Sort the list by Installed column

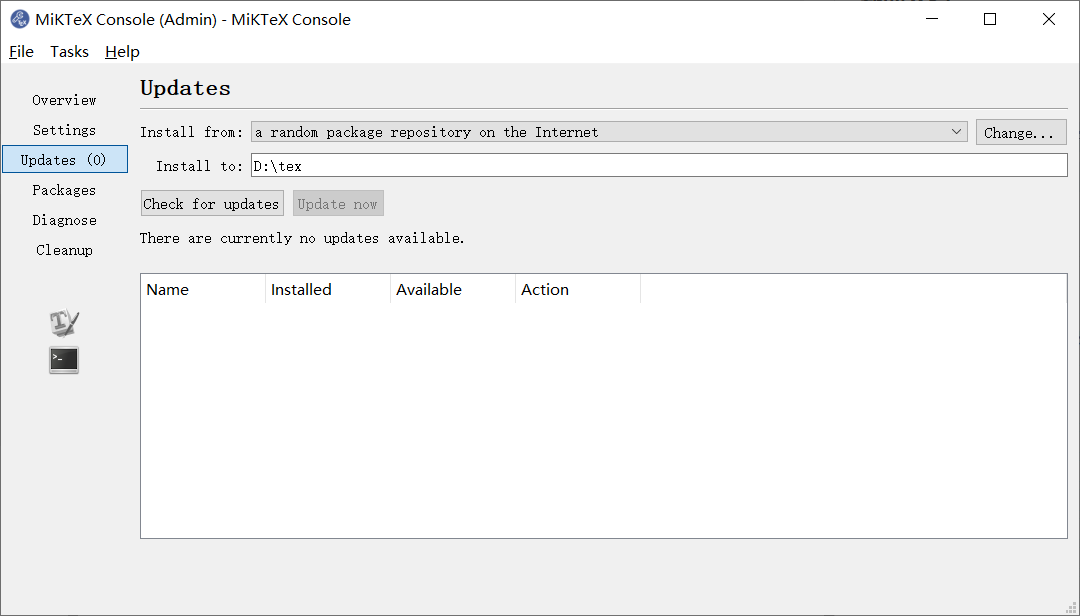(328, 289)
